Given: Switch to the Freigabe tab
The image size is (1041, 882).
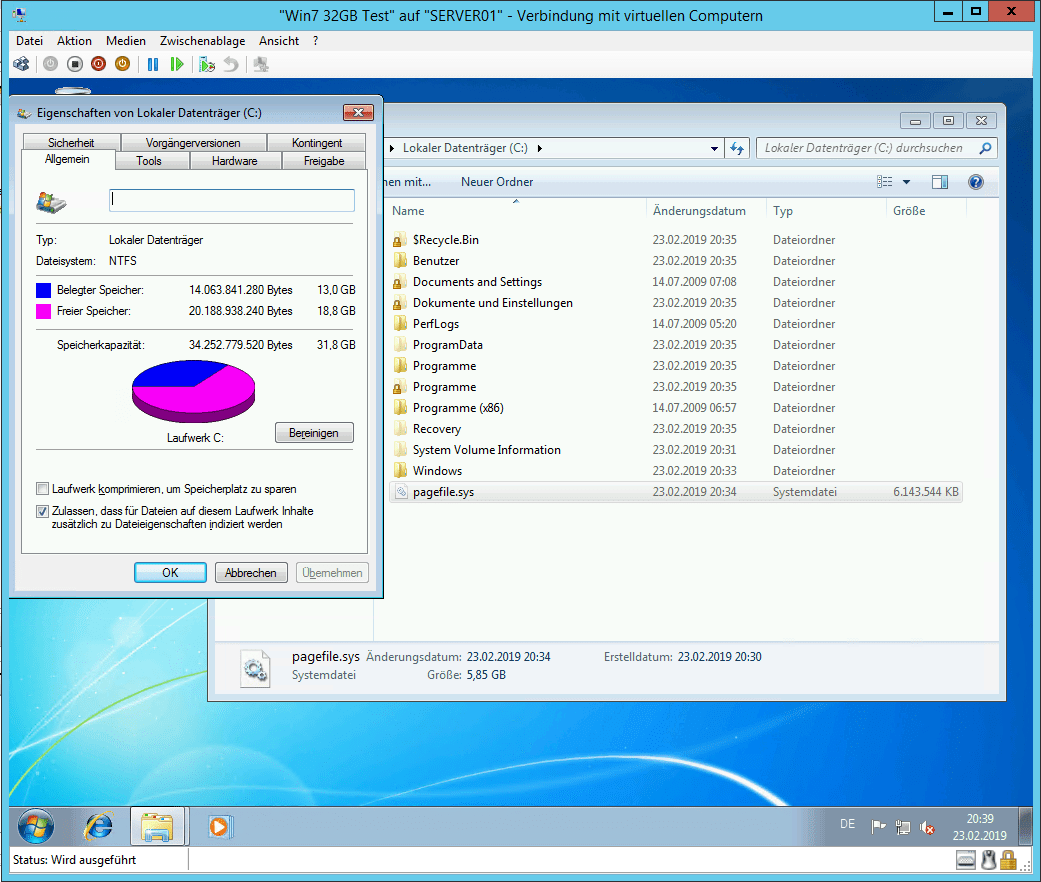Looking at the screenshot, I should coord(324,161).
